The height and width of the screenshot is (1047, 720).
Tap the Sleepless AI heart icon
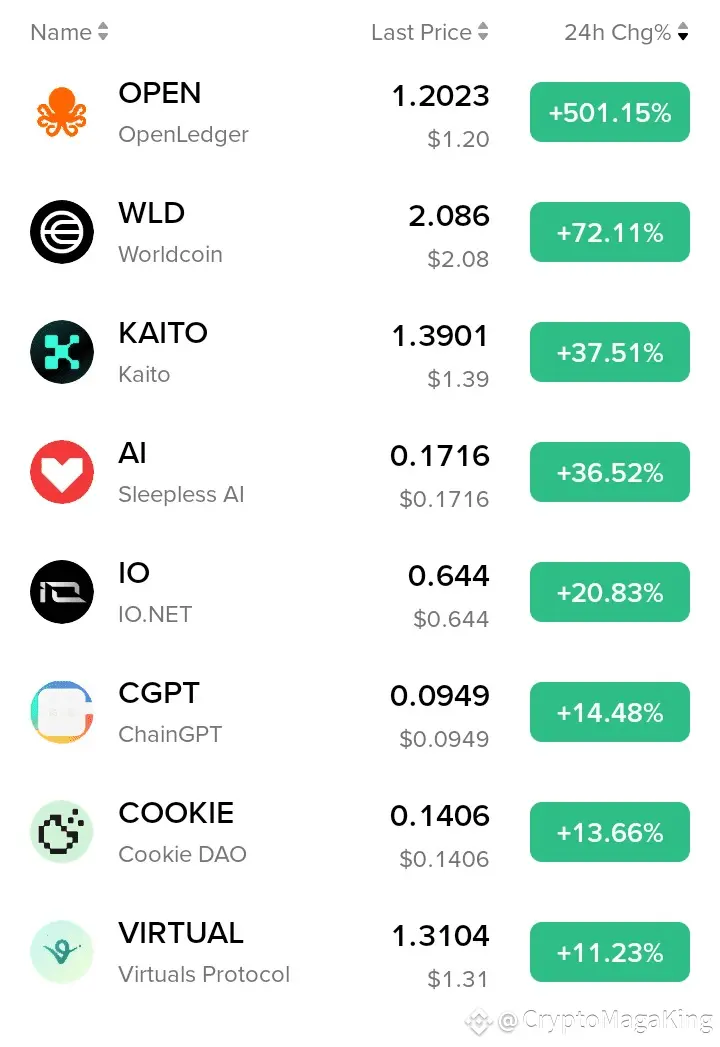(x=61, y=472)
